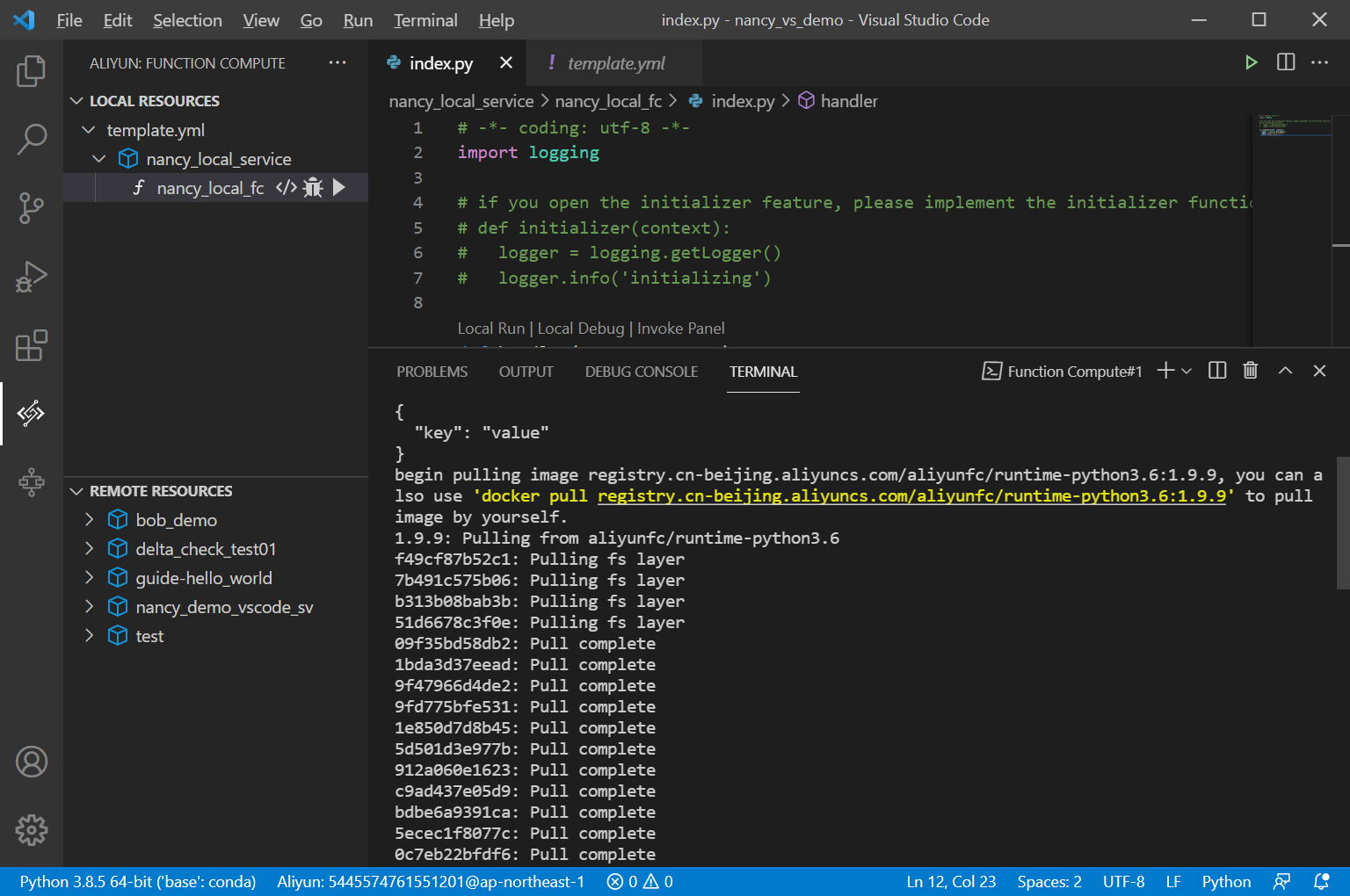Click the Local Debug code lens
The image size is (1350, 896).
581,329
